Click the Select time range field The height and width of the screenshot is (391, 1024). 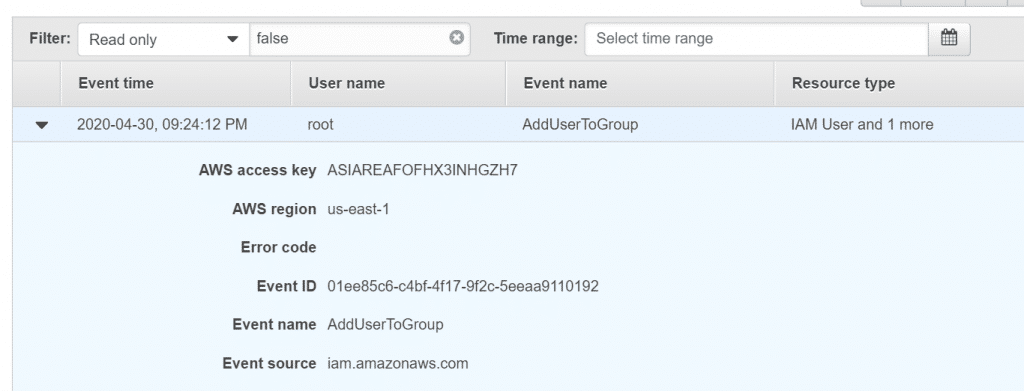(756, 39)
